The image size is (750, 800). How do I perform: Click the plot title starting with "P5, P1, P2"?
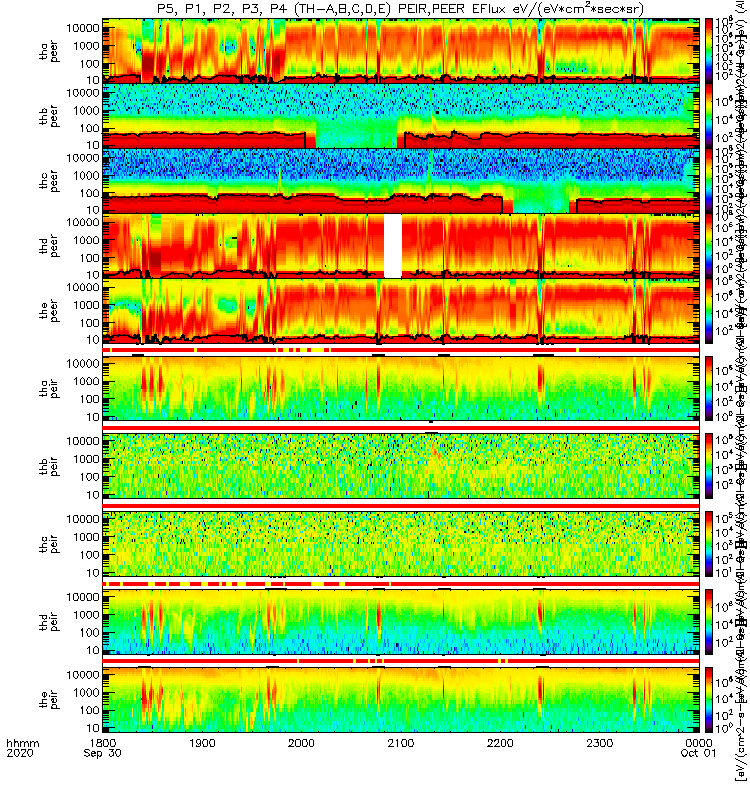(x=400, y=9)
